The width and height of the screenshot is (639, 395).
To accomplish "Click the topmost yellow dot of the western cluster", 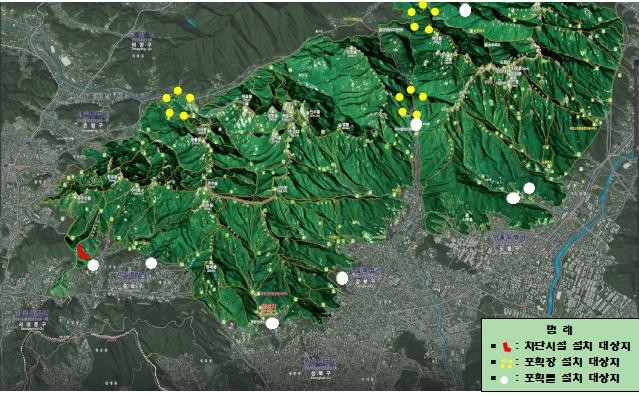I will pos(178,90).
